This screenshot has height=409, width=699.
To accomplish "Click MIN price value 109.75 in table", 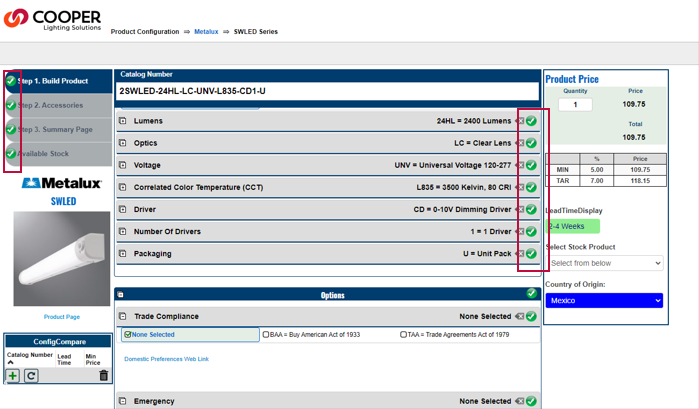I will [640, 170].
